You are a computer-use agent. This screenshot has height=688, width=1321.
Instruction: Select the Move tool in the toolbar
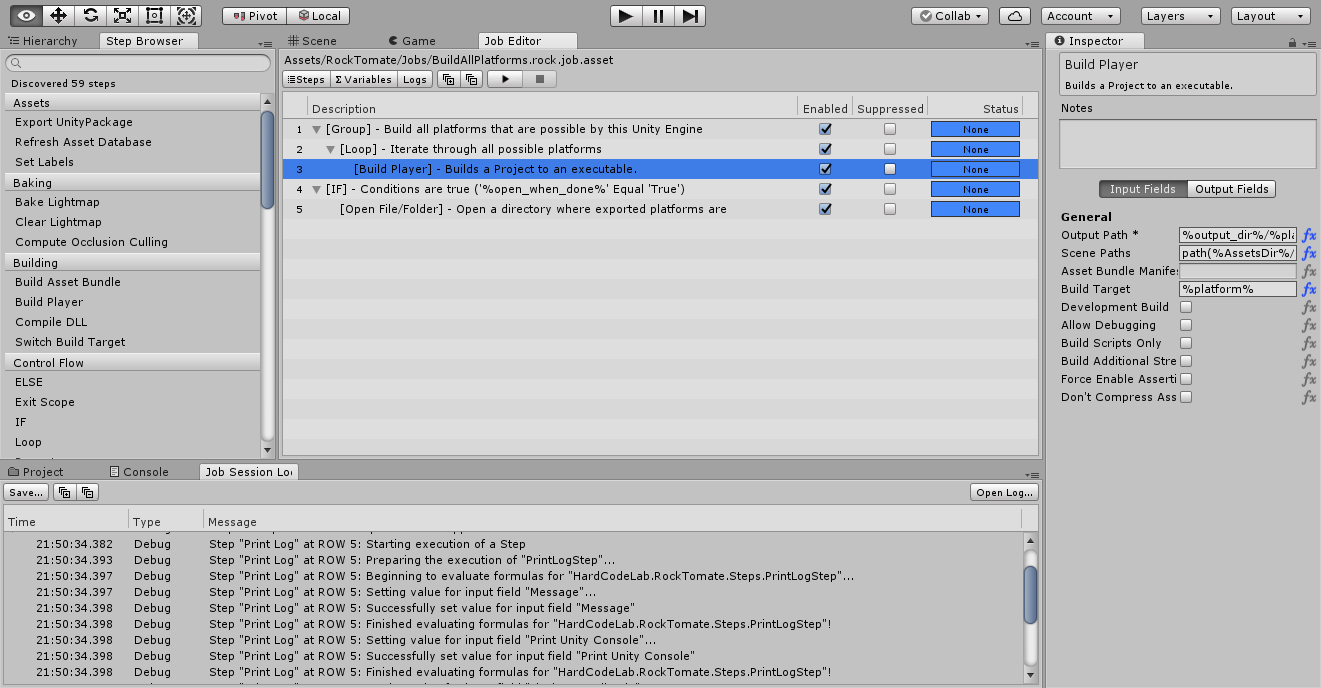click(x=58, y=16)
